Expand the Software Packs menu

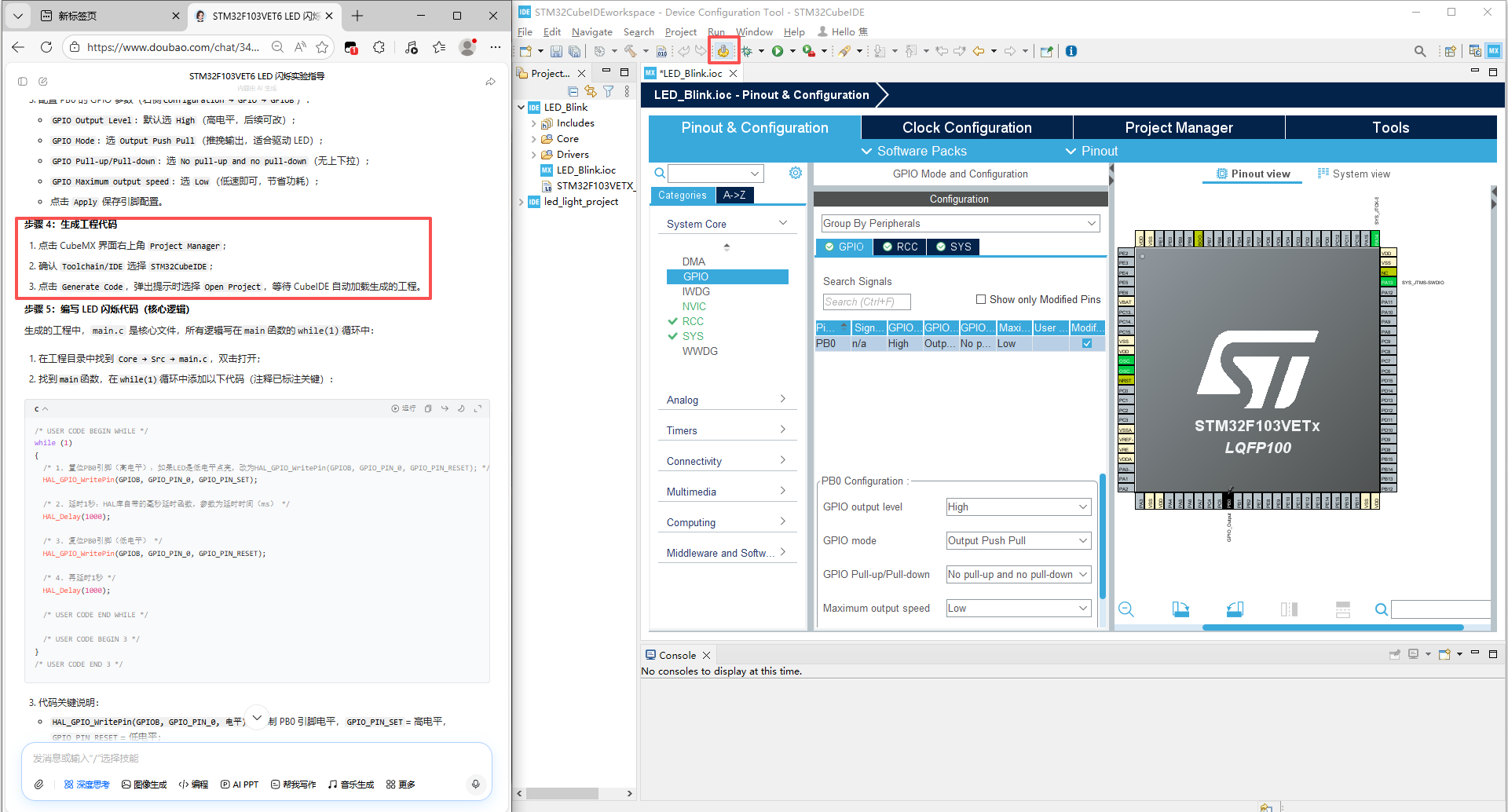(914, 152)
